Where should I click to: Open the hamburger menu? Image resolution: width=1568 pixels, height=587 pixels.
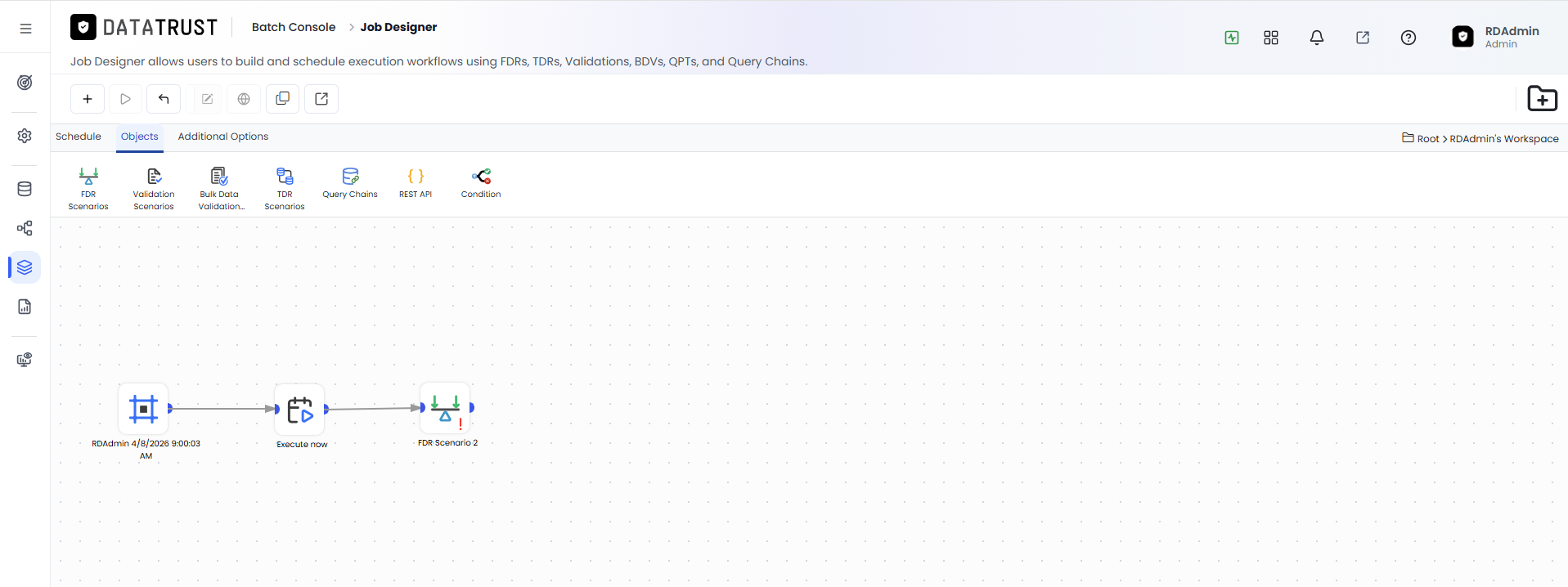click(25, 28)
